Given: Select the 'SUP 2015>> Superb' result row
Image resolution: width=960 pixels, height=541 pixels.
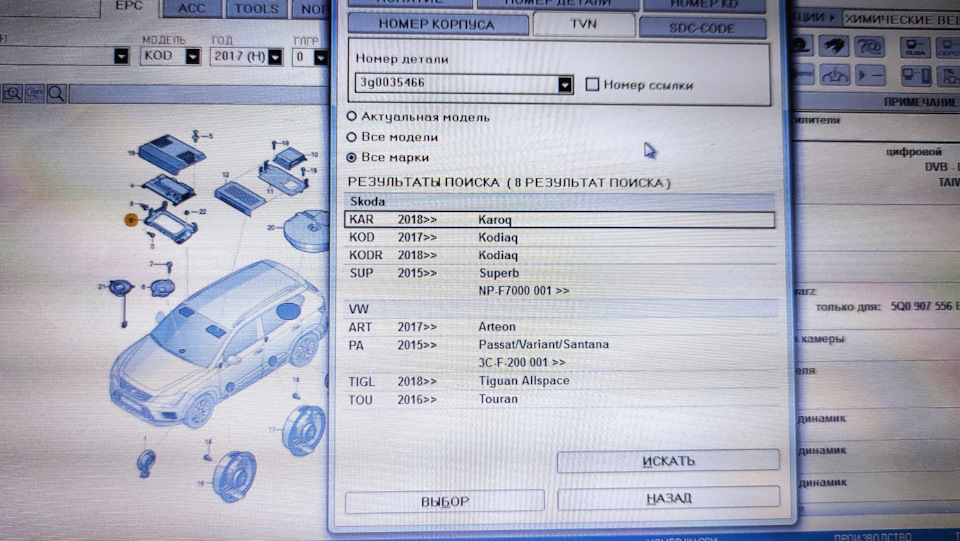Looking at the screenshot, I should 560,273.
